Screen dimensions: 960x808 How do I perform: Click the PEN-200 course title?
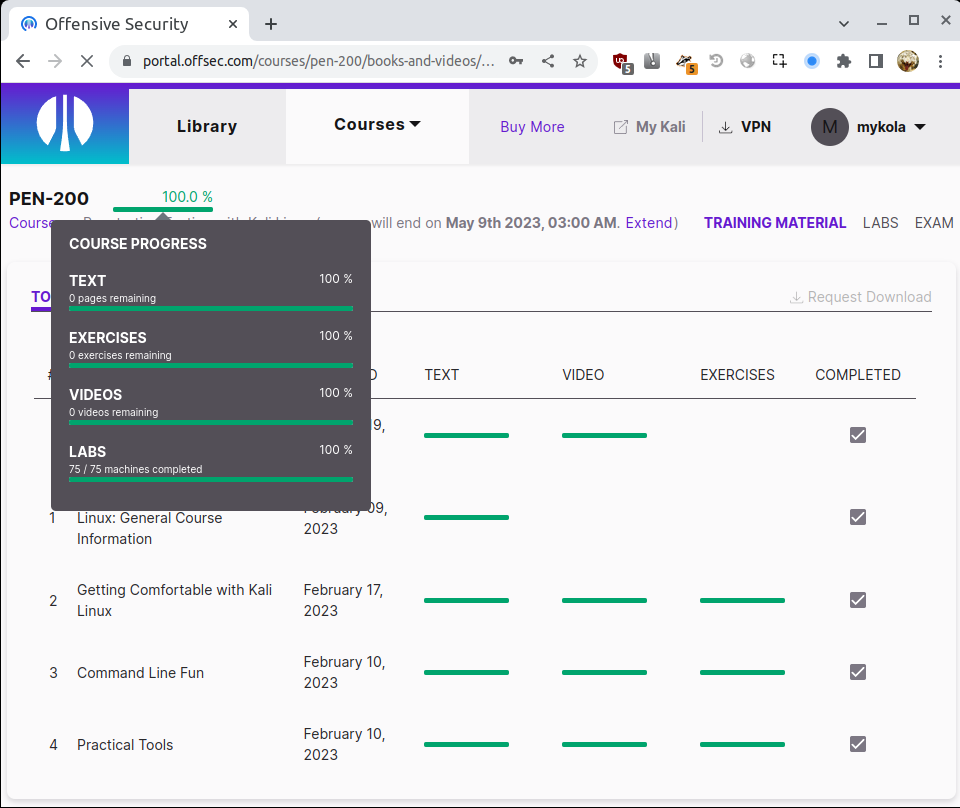49,198
